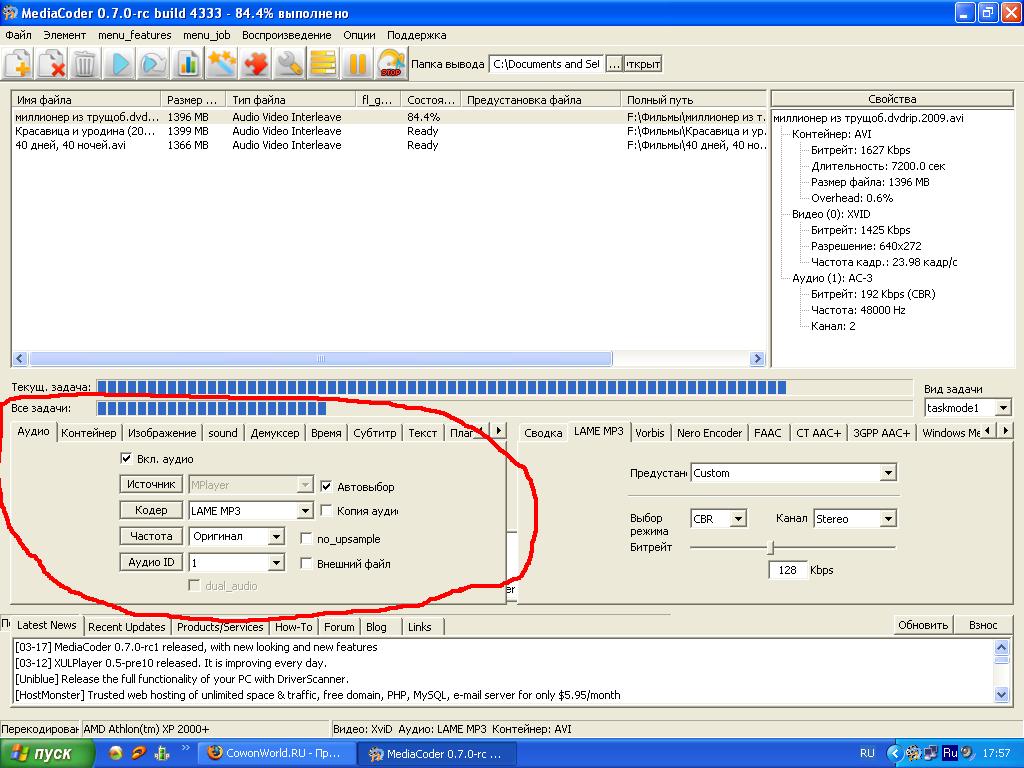
Task: Open CowonWorld.RU browser window in taskbar
Action: click(277, 753)
